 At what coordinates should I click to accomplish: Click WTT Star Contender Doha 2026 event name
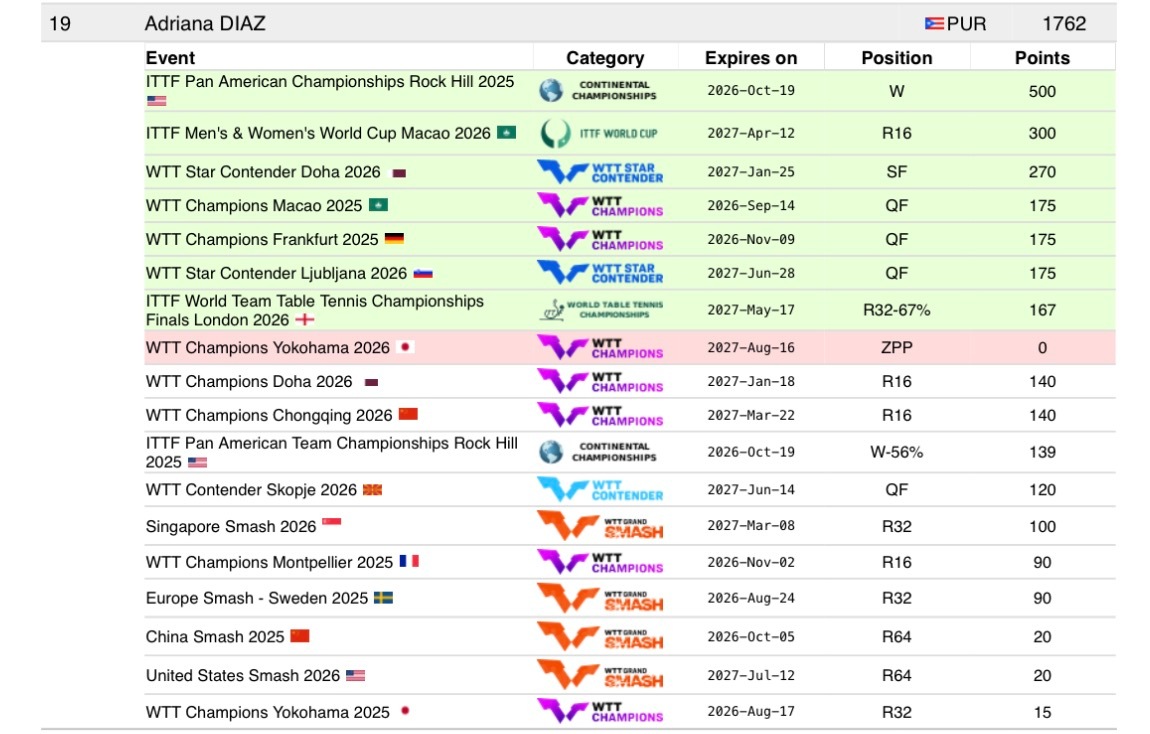(263, 172)
